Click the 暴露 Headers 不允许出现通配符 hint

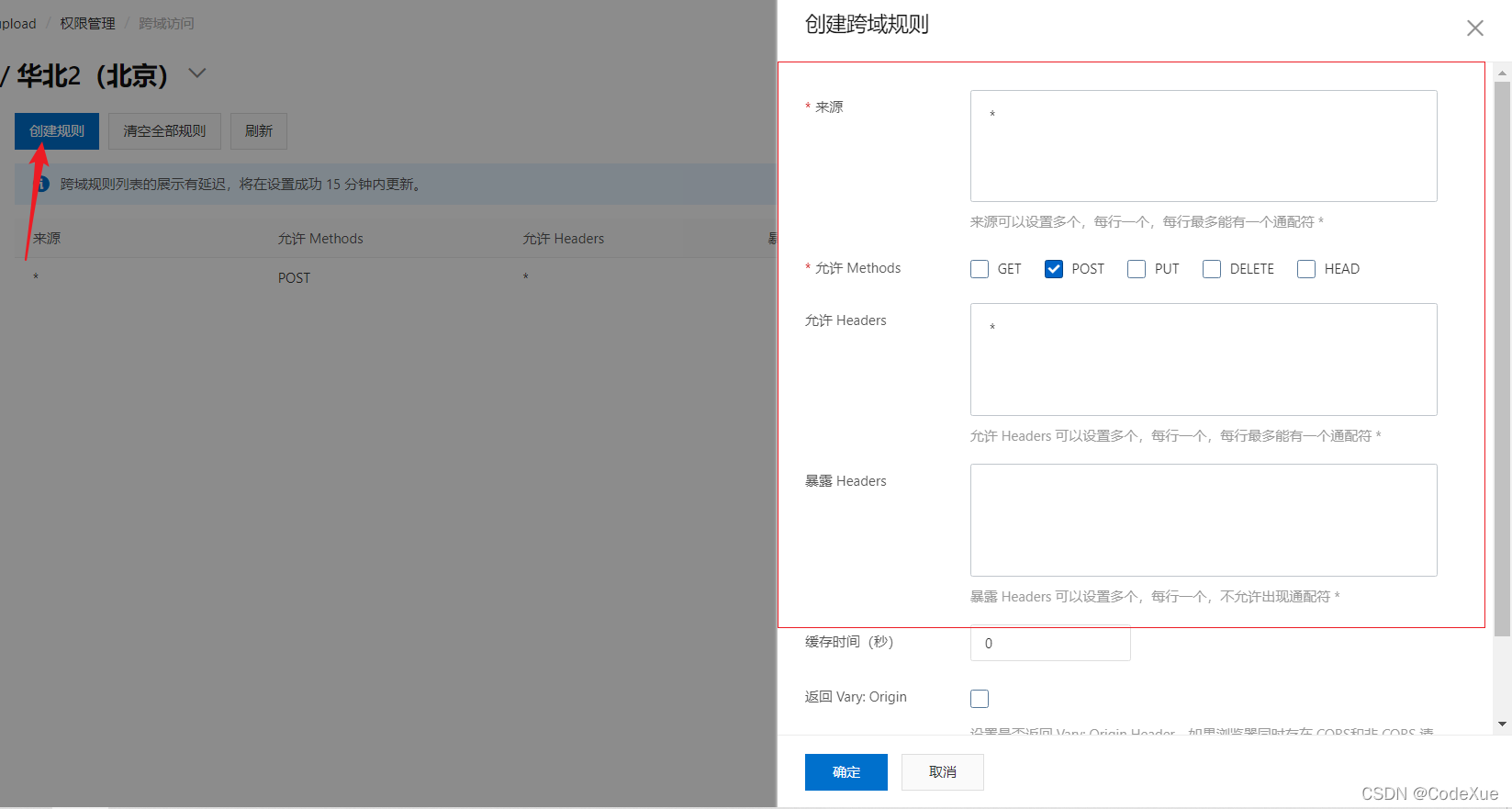[x=1155, y=597]
